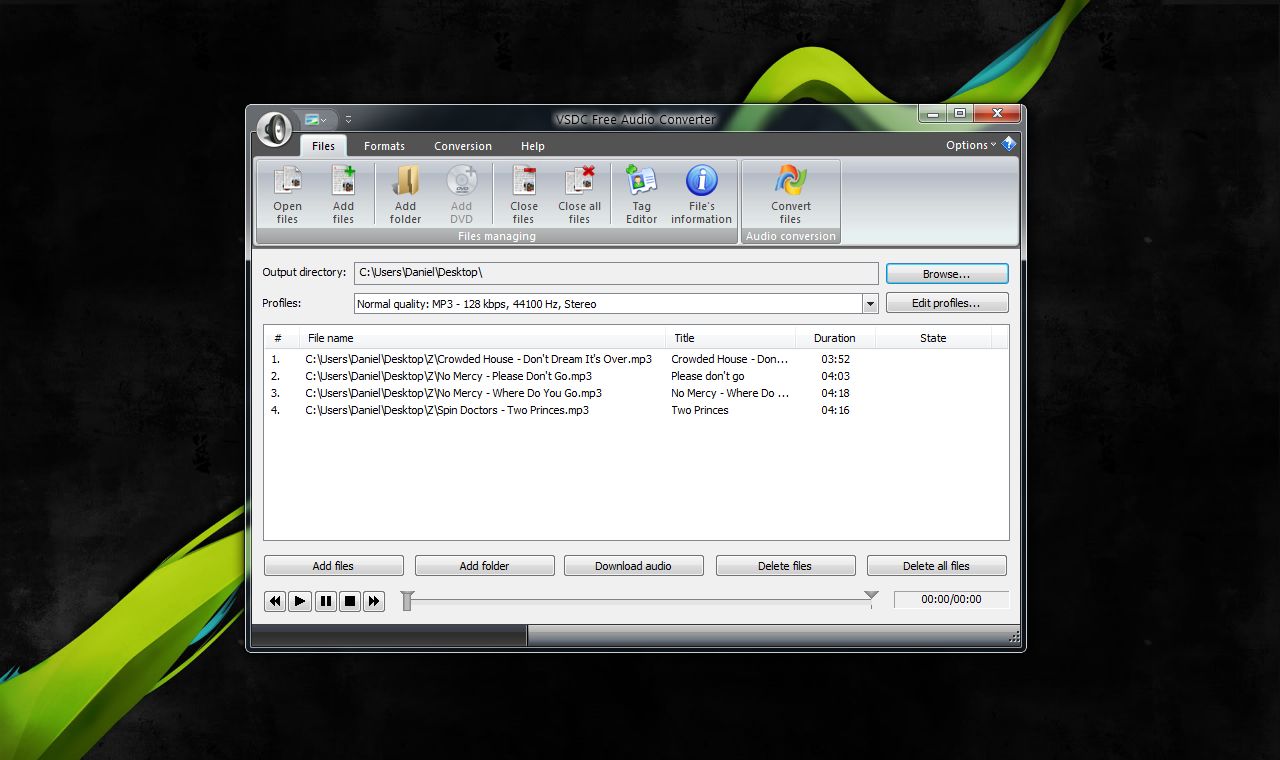This screenshot has height=760, width=1280.
Task: Maximize the VSDC Free Audio Converter window
Action: point(960,114)
